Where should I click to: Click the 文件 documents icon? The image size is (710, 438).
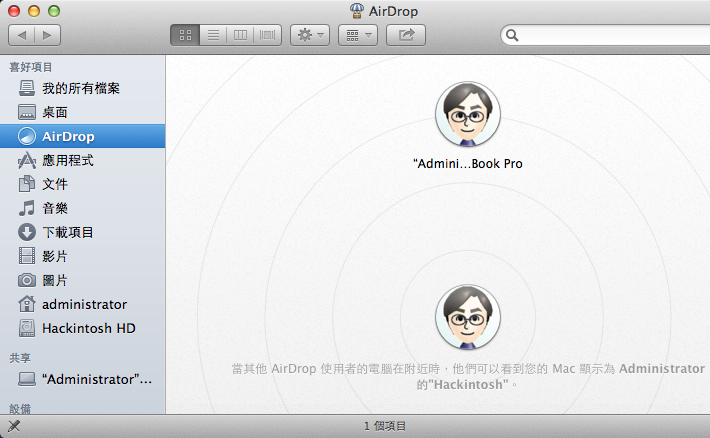pos(27,184)
